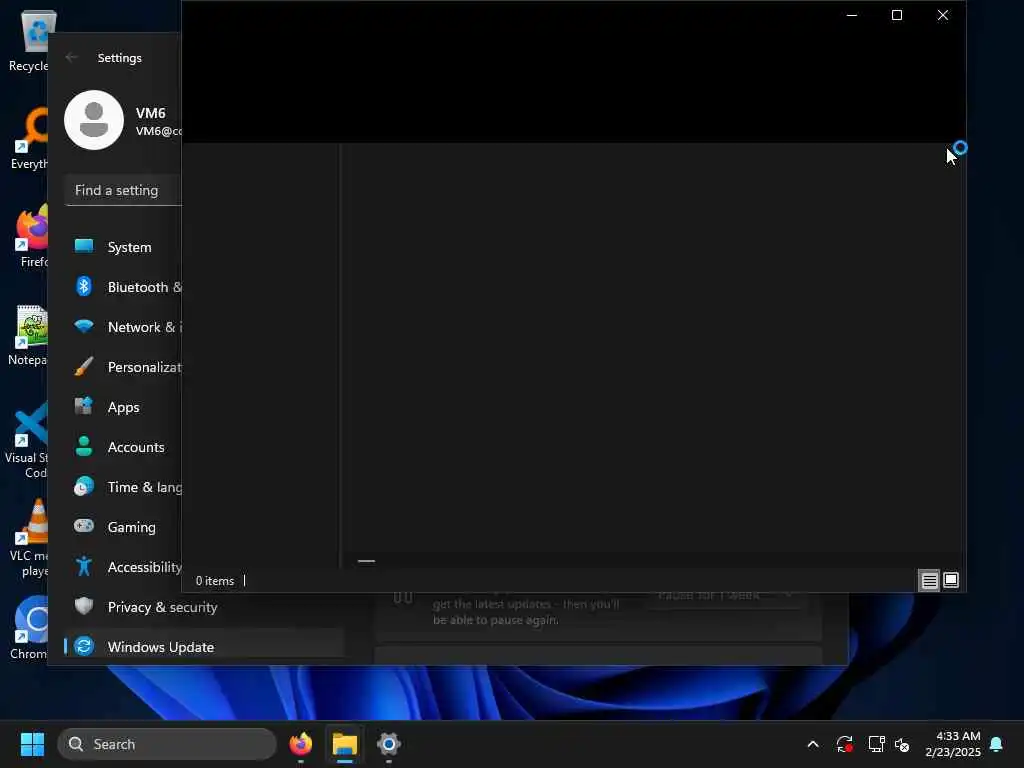Select the Visual Studio Code shortcut

pos(26,440)
